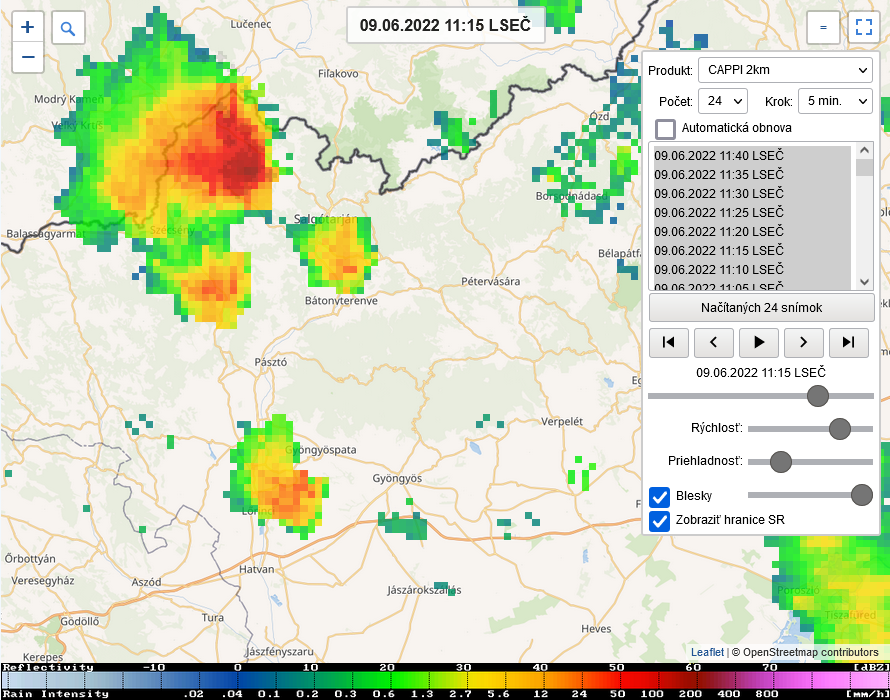Screen dimensions: 890x700
Task: Step back one radar frame
Action: pos(714,342)
